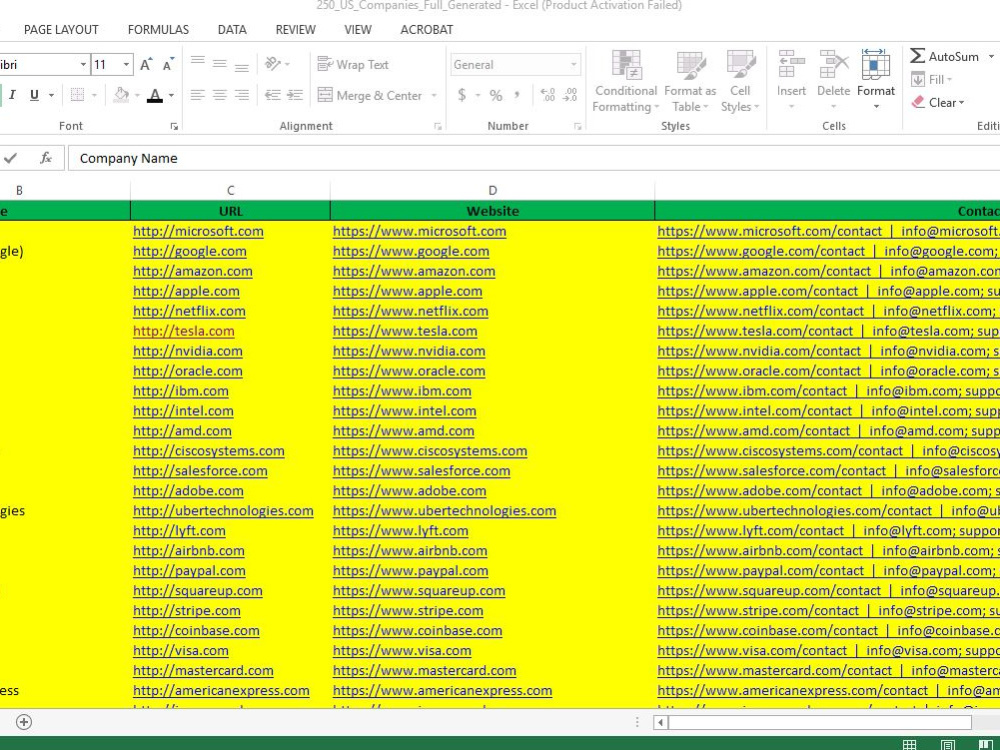1000x750 pixels.
Task: Apply the Fill Color bucket
Action: click(121, 95)
